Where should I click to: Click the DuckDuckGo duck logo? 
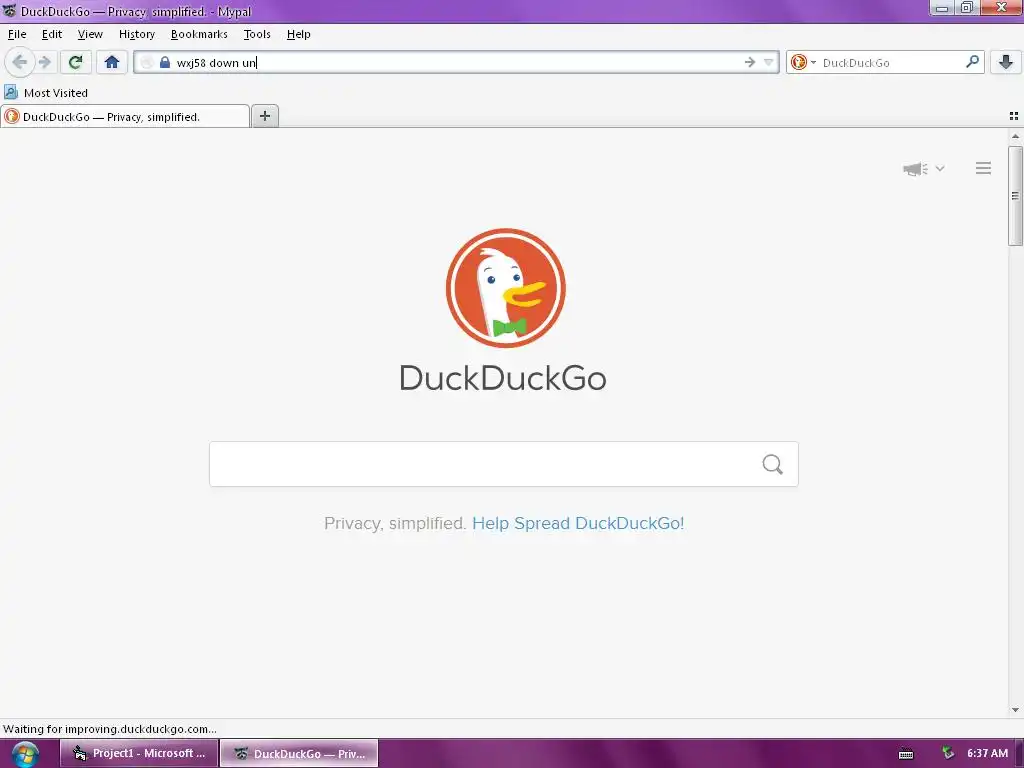coord(505,288)
